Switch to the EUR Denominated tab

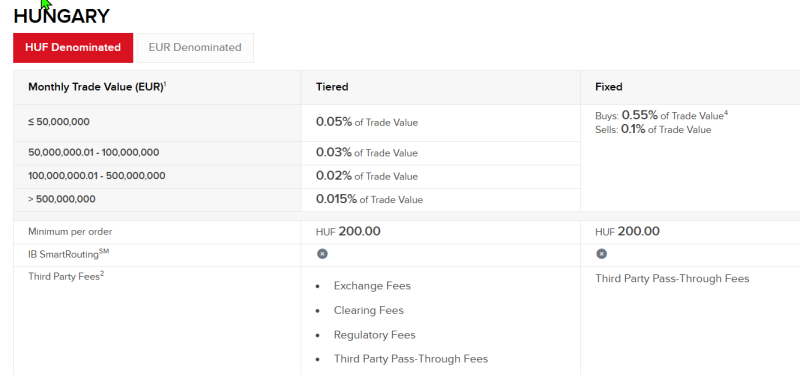(x=195, y=48)
